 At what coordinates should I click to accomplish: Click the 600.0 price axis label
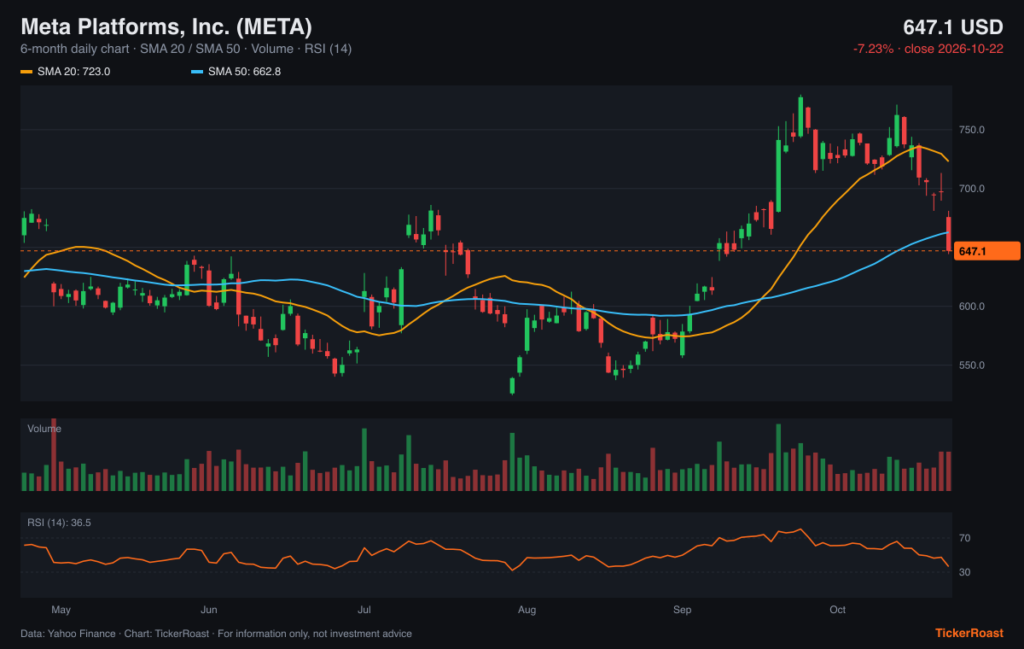tap(972, 306)
